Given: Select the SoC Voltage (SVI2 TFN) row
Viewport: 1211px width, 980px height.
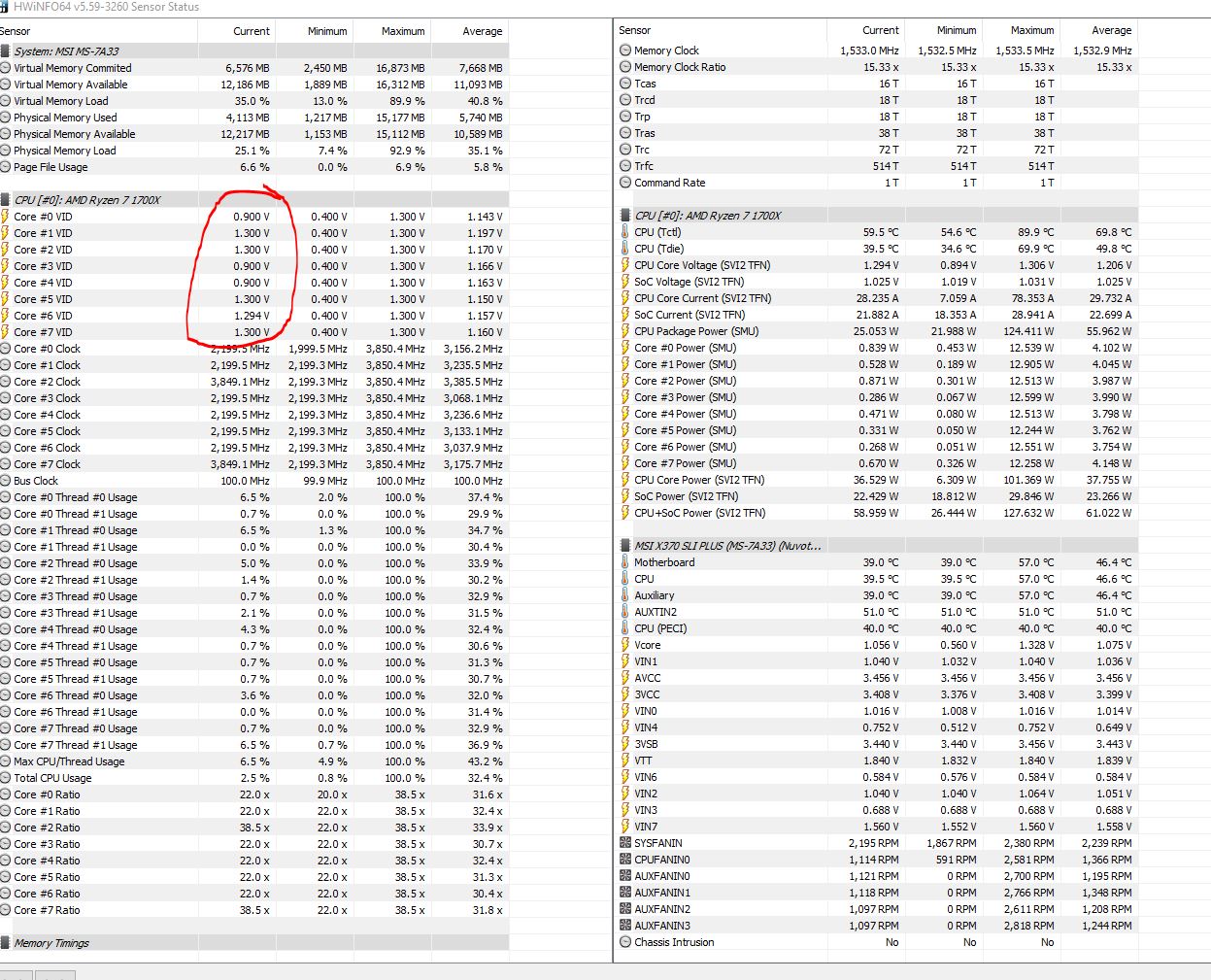Looking at the screenshot, I should click(878, 282).
